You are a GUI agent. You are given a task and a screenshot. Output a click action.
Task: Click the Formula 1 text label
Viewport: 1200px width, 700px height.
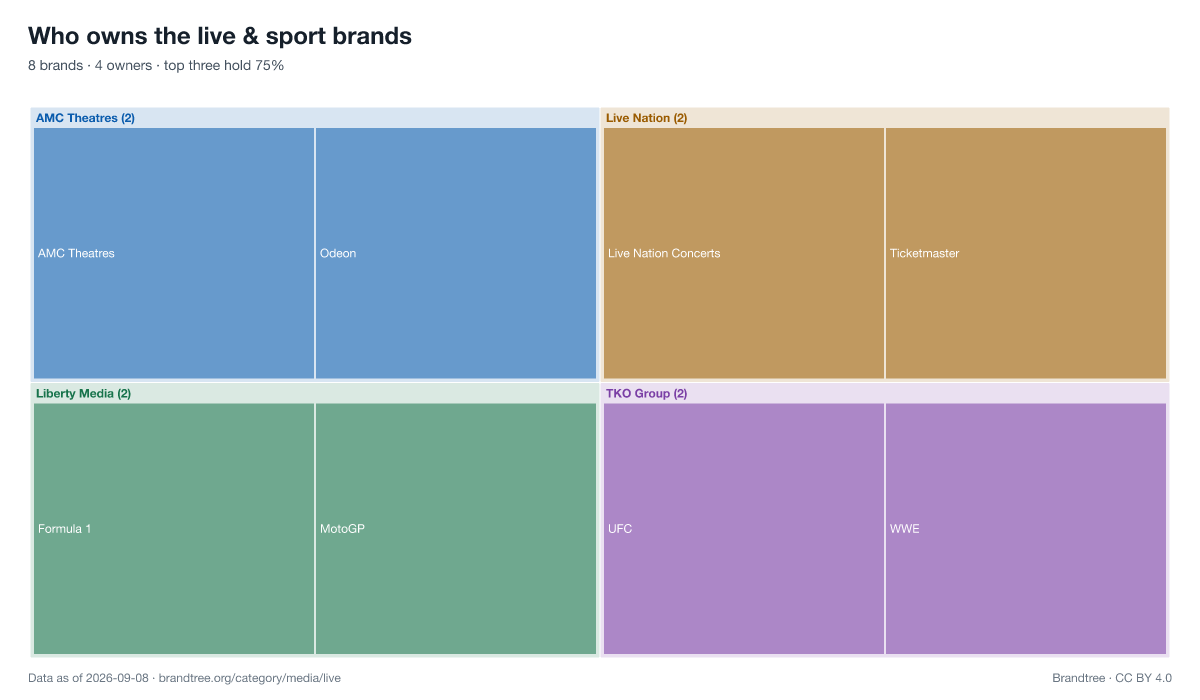pyautogui.click(x=65, y=529)
